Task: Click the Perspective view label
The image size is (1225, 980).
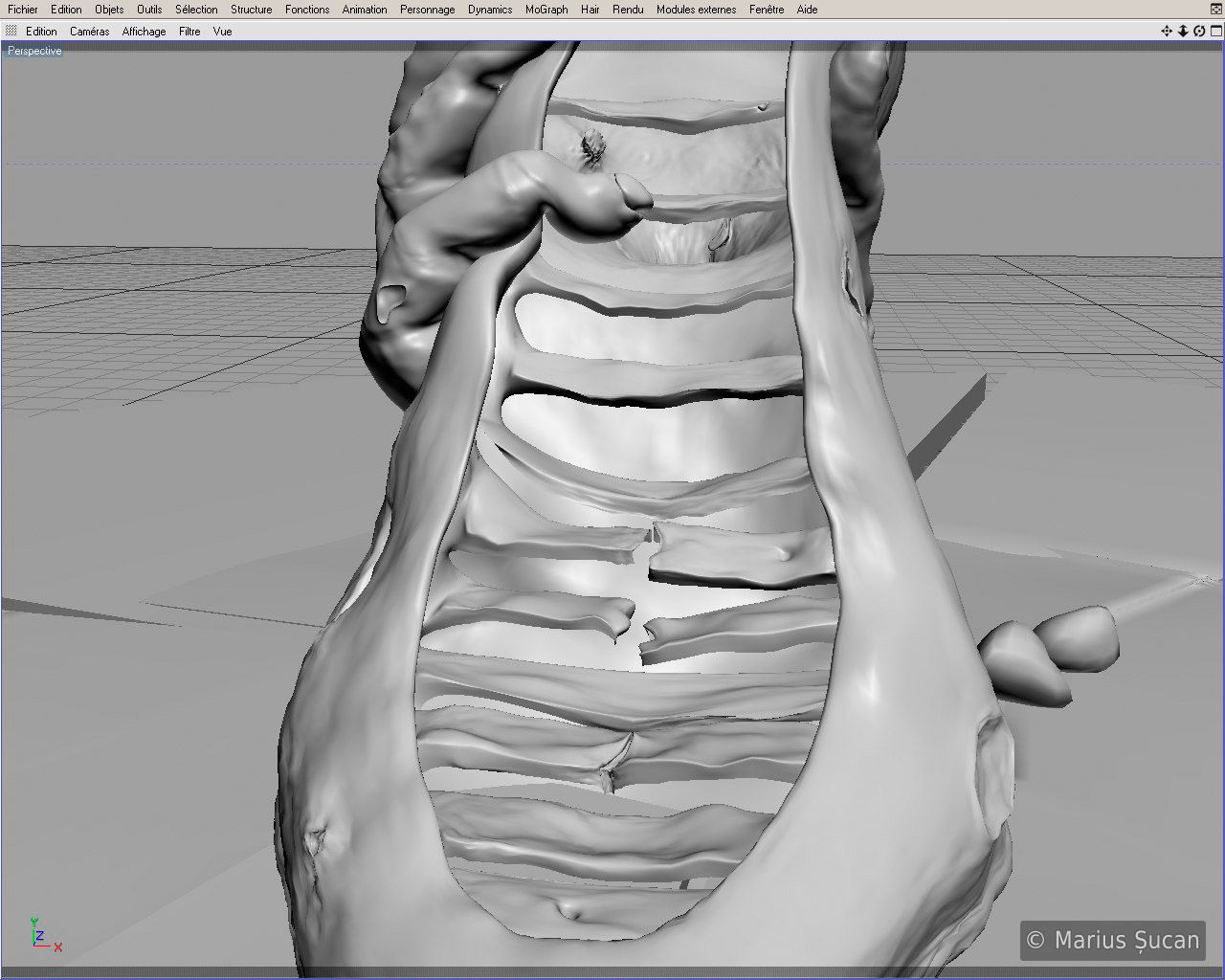Action: [x=34, y=51]
